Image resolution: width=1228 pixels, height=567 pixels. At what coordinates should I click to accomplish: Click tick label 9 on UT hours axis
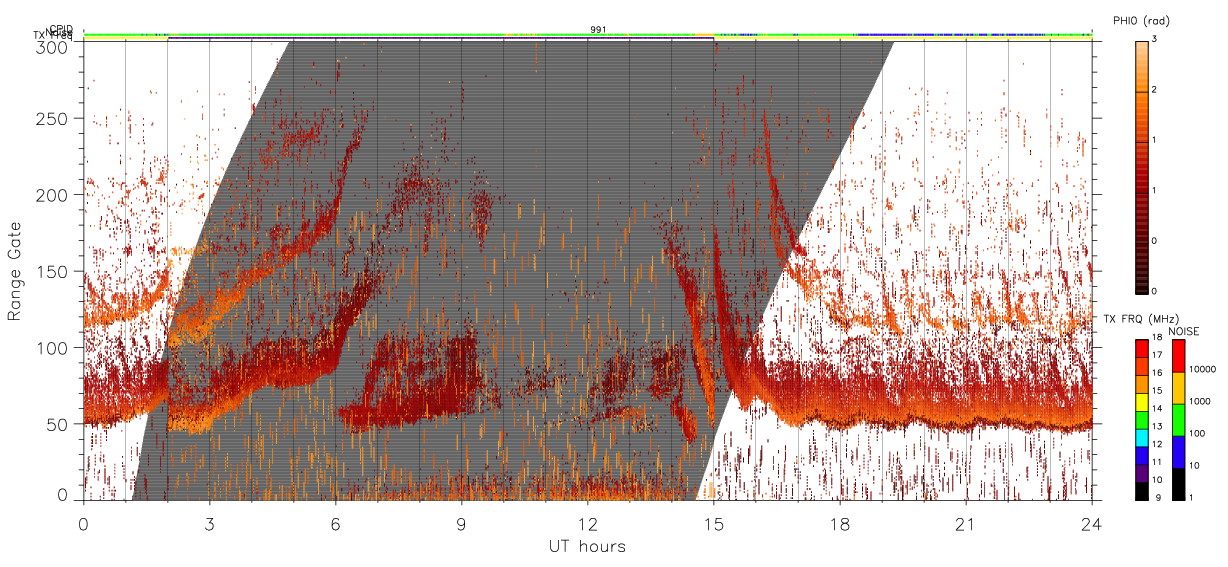461,524
